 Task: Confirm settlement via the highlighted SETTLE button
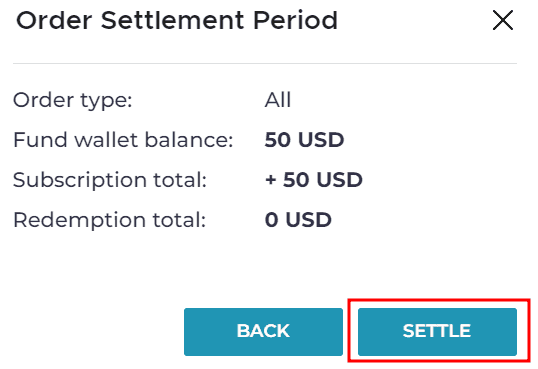click(x=437, y=332)
